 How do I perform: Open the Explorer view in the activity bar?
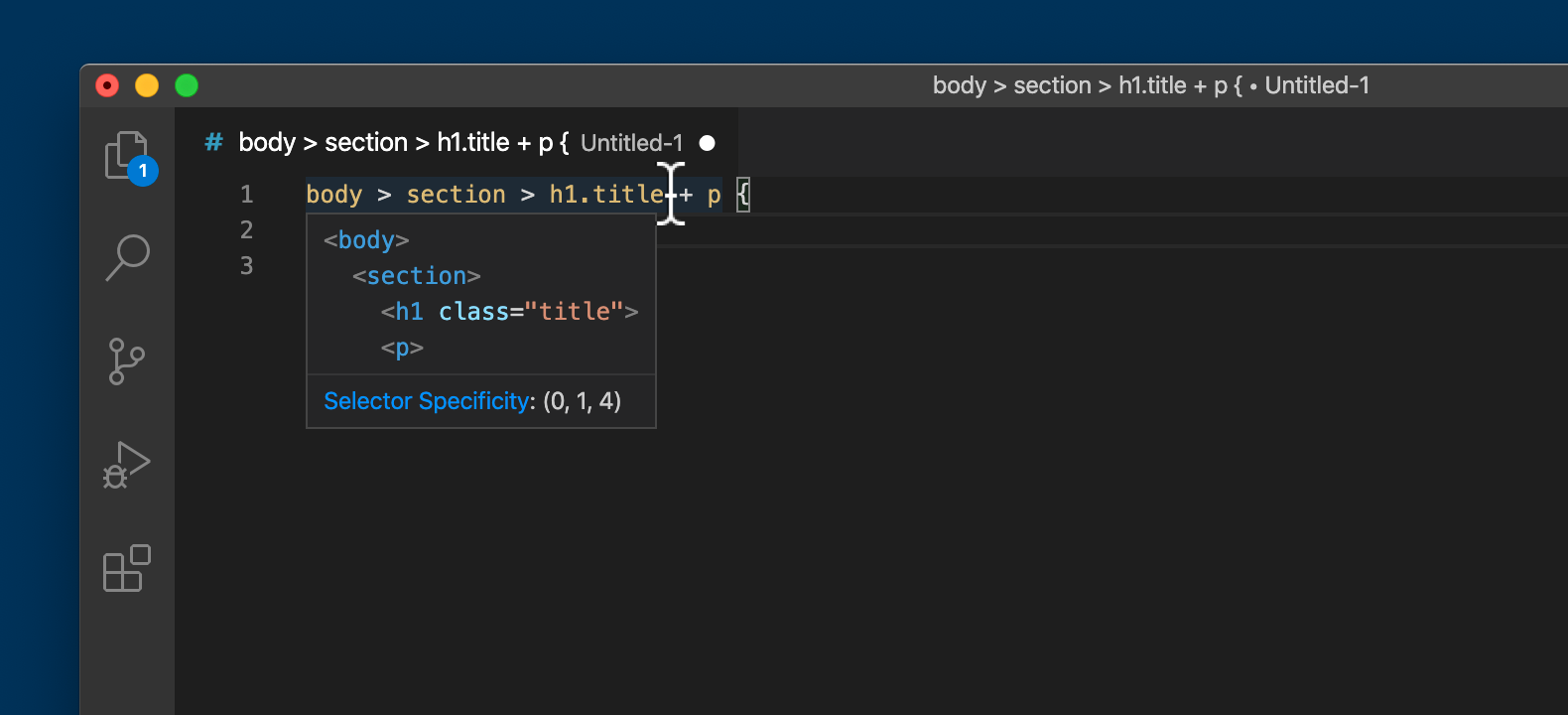click(x=126, y=156)
